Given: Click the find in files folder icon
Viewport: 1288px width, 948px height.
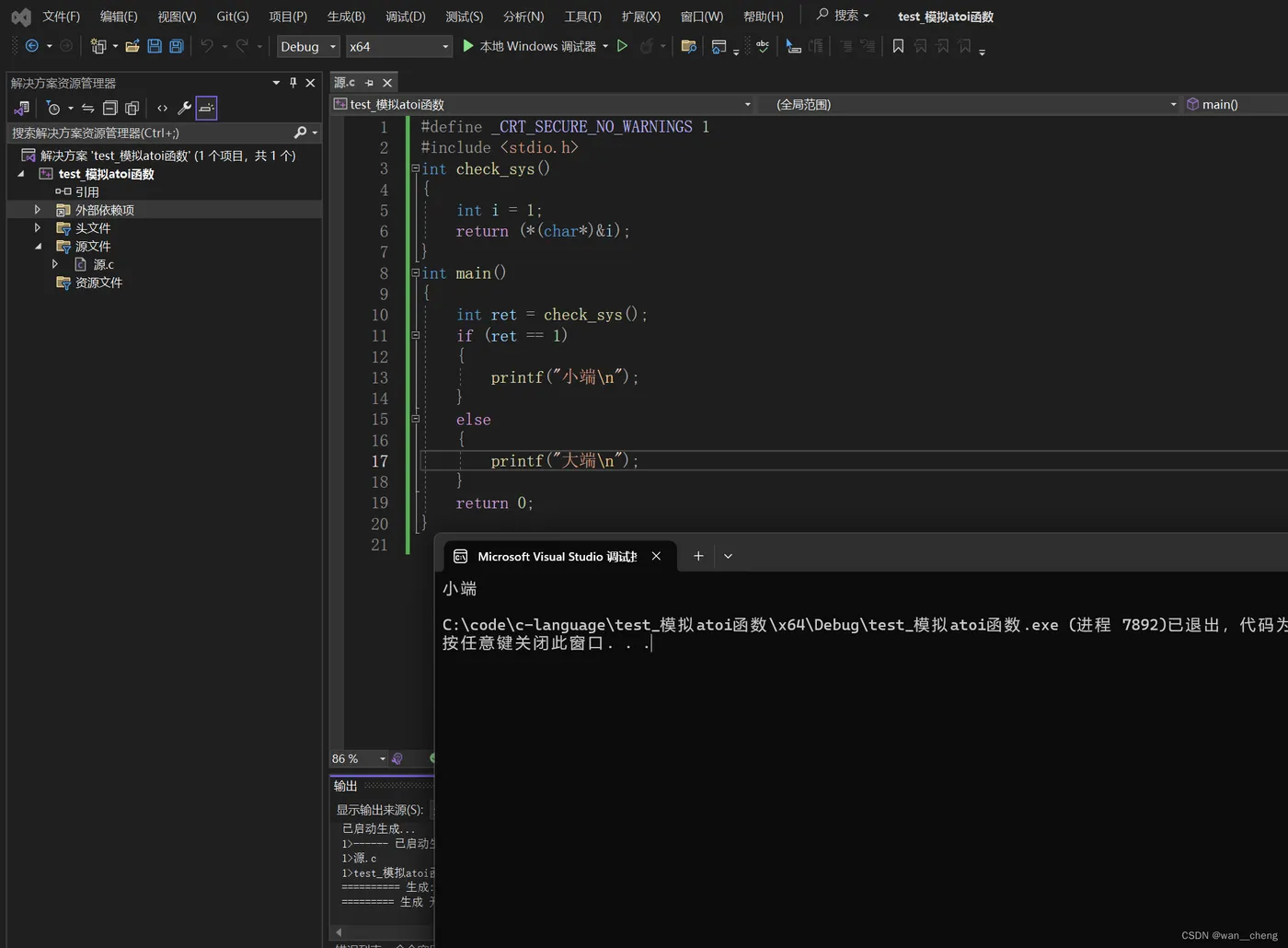Looking at the screenshot, I should pos(688,46).
